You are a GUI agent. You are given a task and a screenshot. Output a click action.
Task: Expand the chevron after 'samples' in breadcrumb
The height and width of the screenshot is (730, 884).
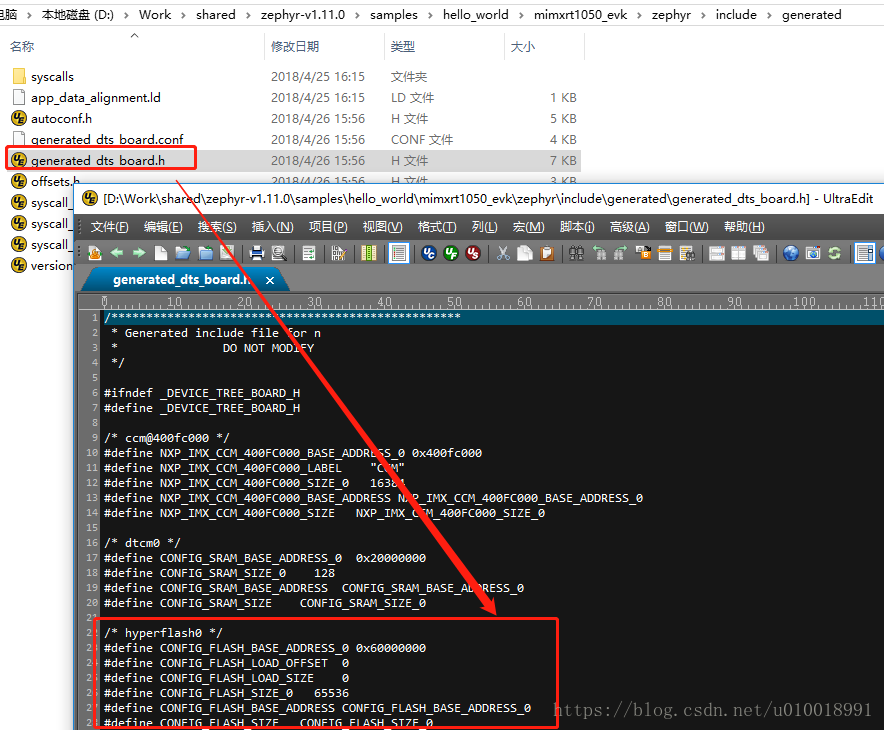pos(430,15)
